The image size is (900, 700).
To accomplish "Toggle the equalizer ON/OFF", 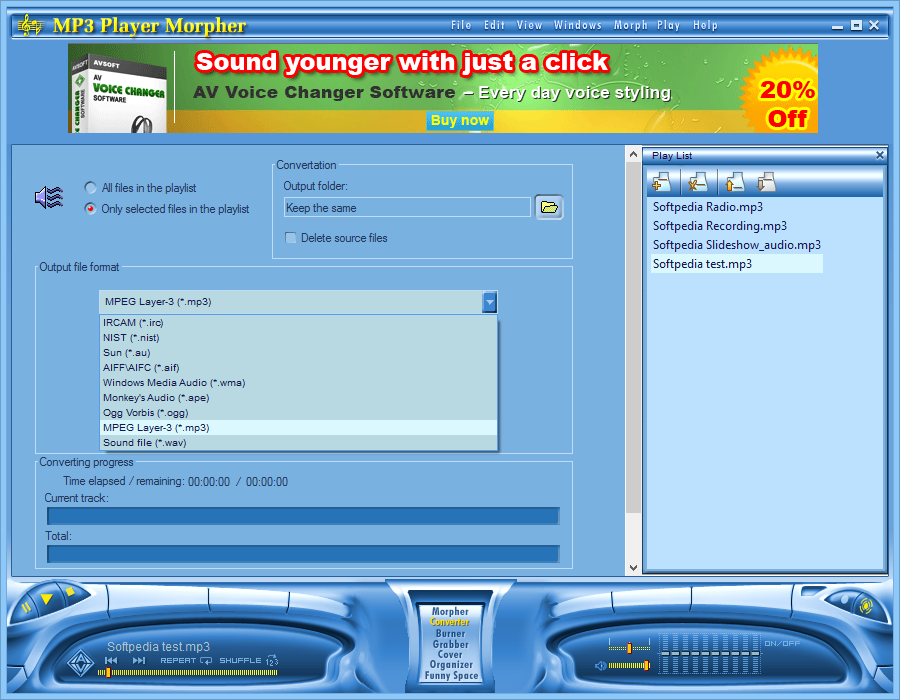I will (782, 644).
